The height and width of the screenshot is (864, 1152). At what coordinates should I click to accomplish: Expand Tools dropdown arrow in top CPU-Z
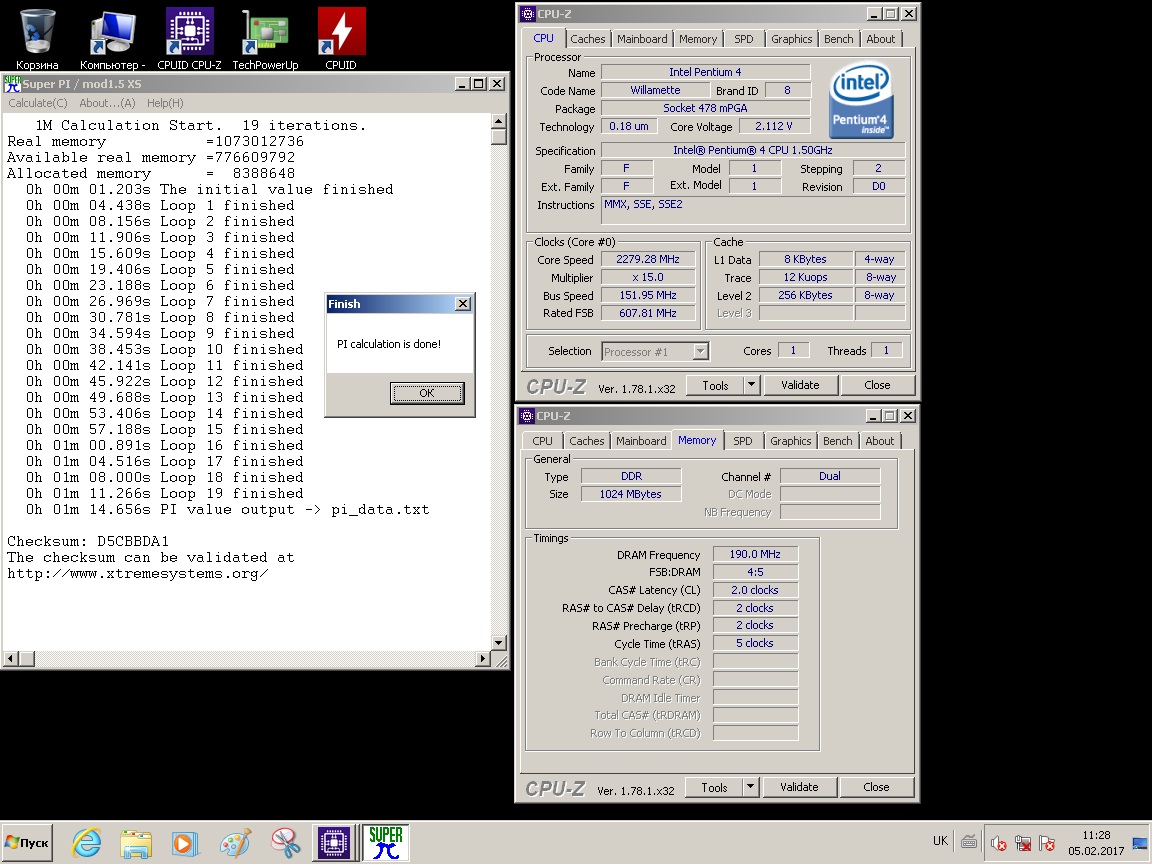[751, 385]
